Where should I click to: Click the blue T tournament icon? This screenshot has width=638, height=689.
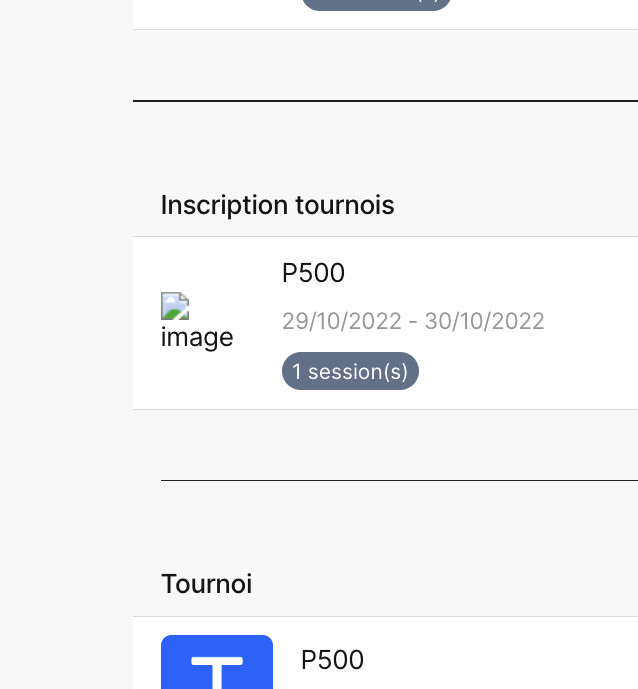(x=217, y=662)
